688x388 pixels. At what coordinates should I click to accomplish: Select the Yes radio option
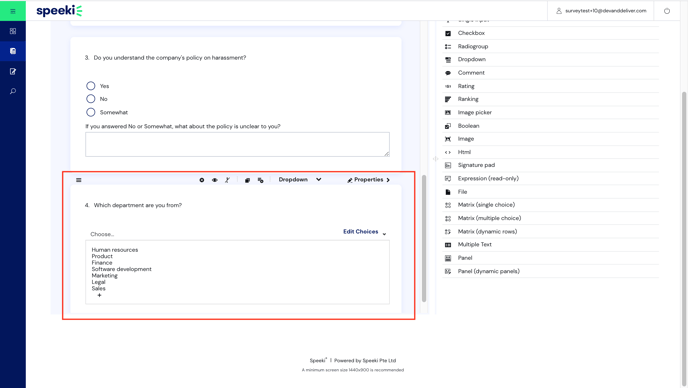coord(90,86)
